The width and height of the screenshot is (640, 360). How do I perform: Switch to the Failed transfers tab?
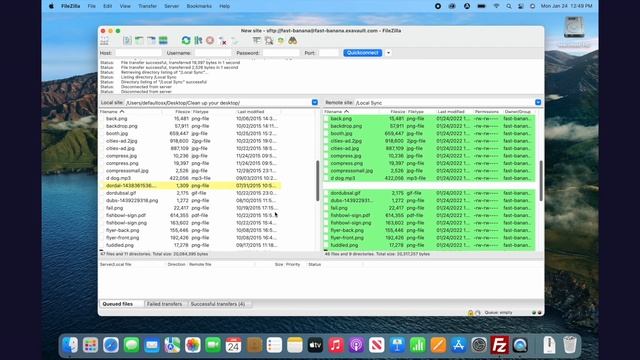pos(165,304)
